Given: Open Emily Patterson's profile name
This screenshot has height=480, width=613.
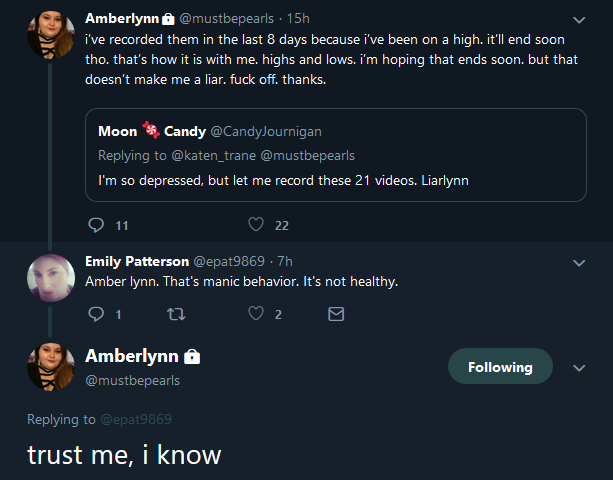Looking at the screenshot, I should pyautogui.click(x=137, y=261).
